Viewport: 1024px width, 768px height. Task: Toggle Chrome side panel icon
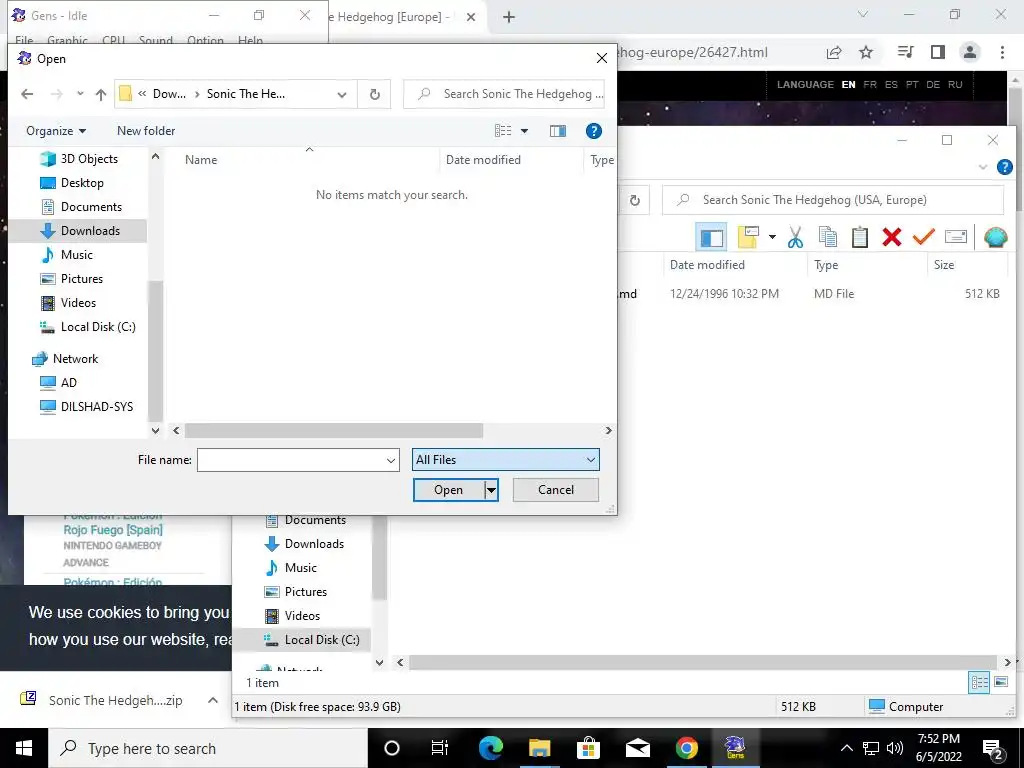click(x=938, y=52)
